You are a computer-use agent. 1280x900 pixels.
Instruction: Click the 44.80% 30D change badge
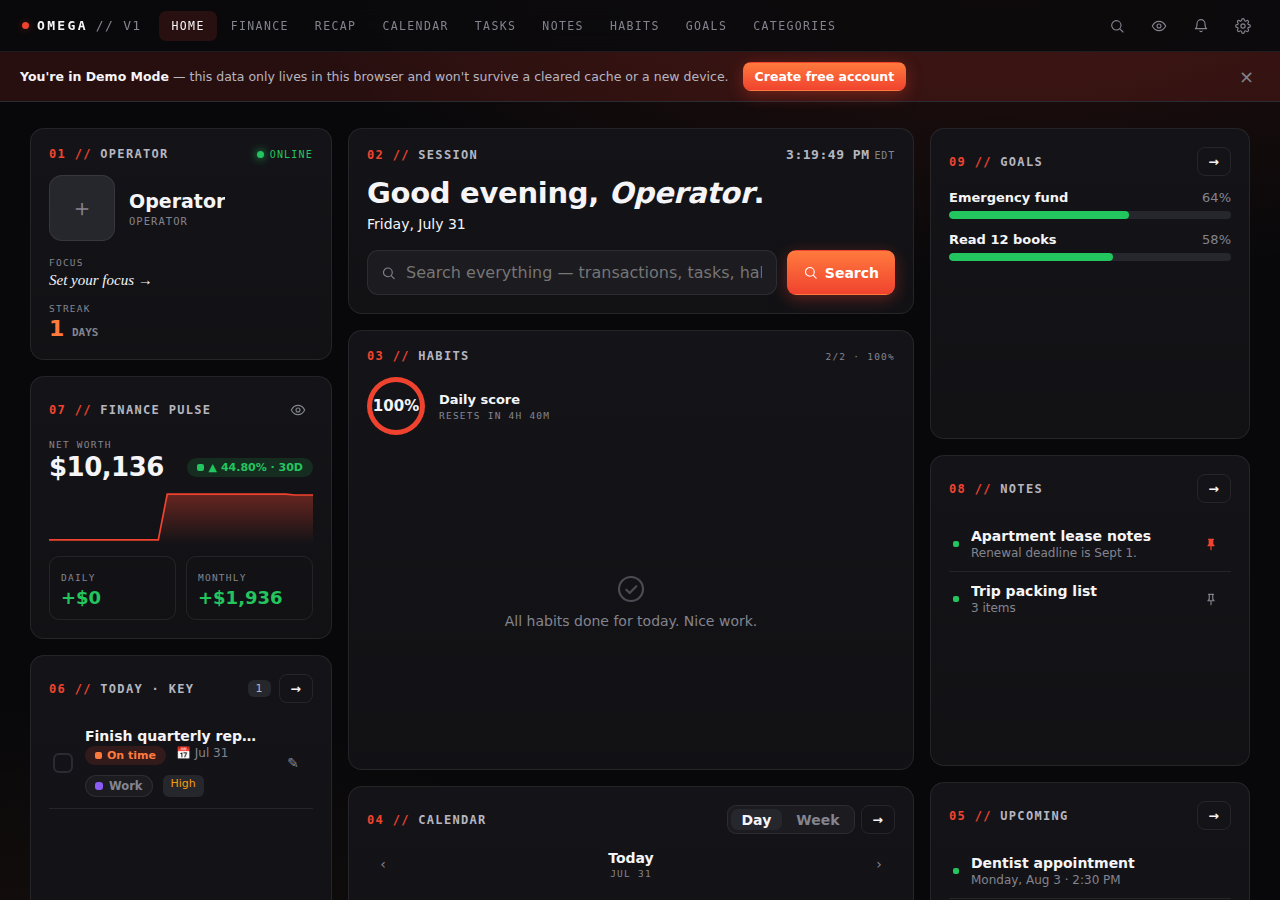click(250, 467)
